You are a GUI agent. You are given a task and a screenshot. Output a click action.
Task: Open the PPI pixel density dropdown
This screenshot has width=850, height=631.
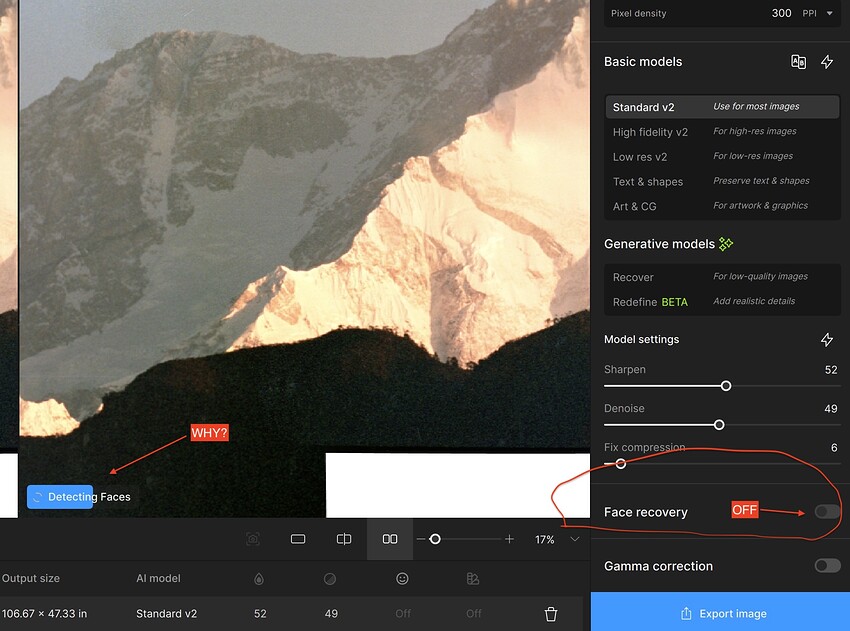click(818, 13)
